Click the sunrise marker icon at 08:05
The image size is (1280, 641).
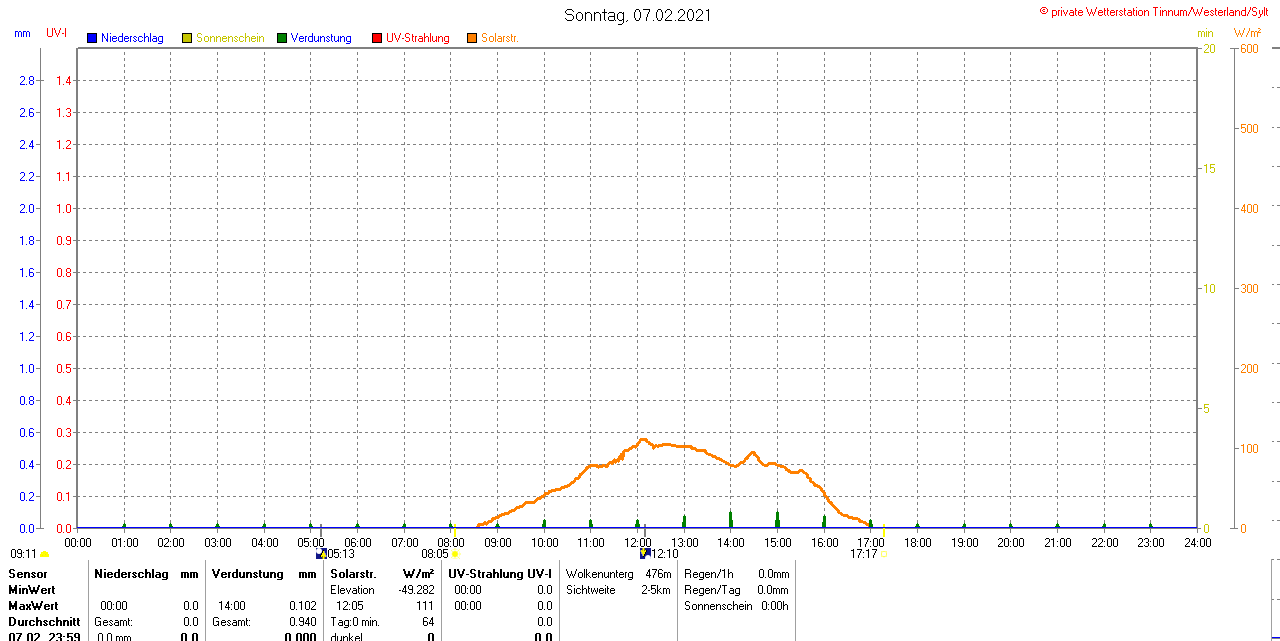(x=455, y=553)
